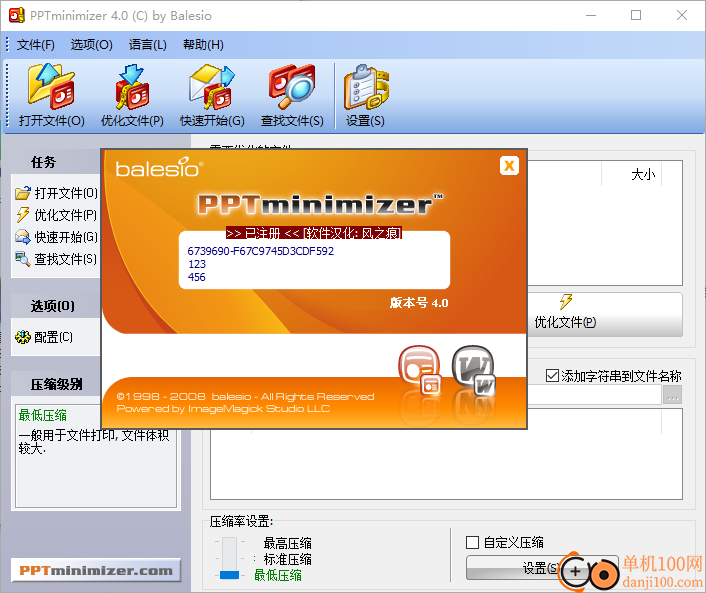Click the Word icon in About dialog

pos(474,370)
